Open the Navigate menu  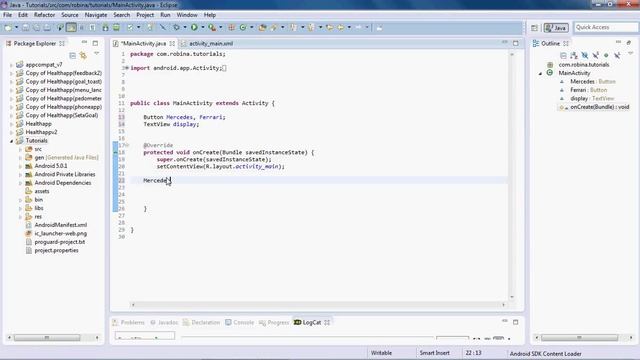point(96,15)
